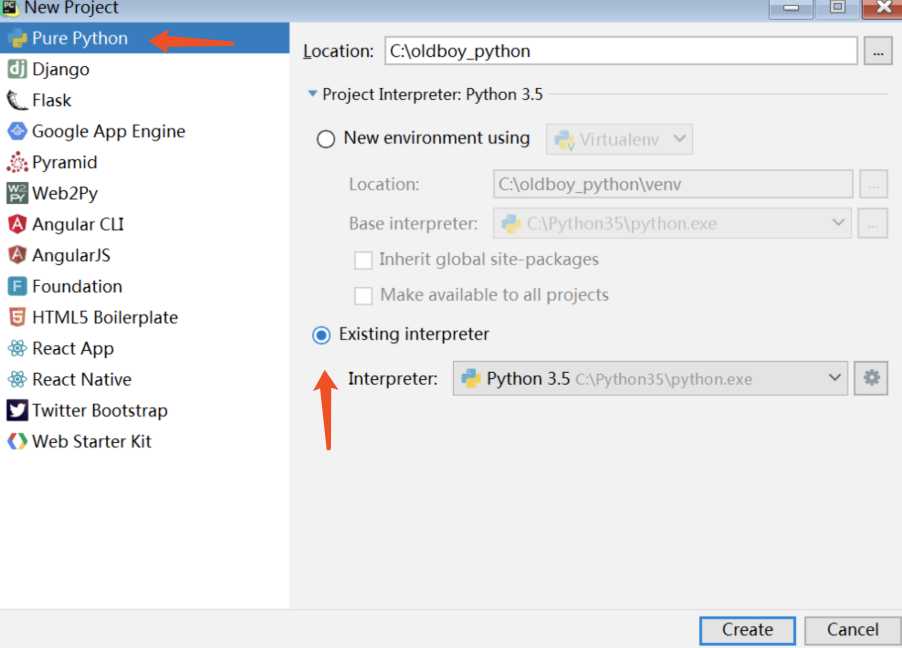Select New environment using radio button

[x=326, y=139]
